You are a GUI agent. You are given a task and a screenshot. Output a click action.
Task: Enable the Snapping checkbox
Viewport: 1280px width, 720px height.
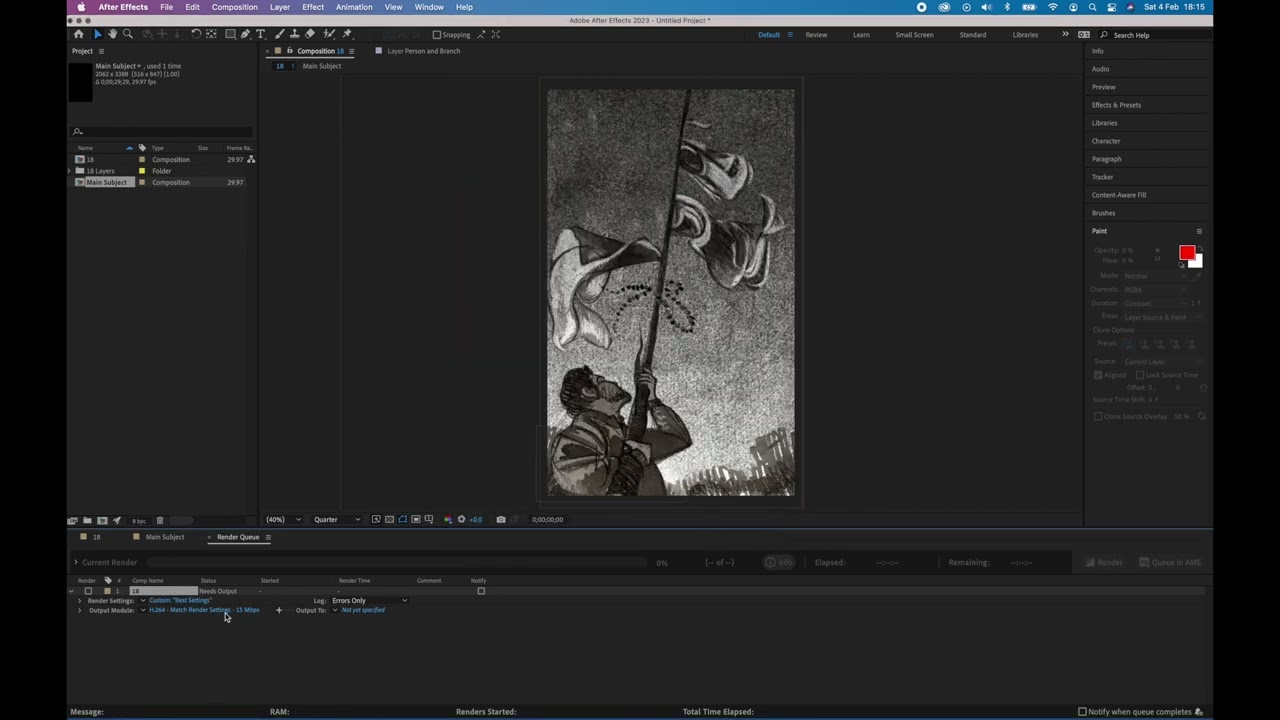click(x=437, y=35)
